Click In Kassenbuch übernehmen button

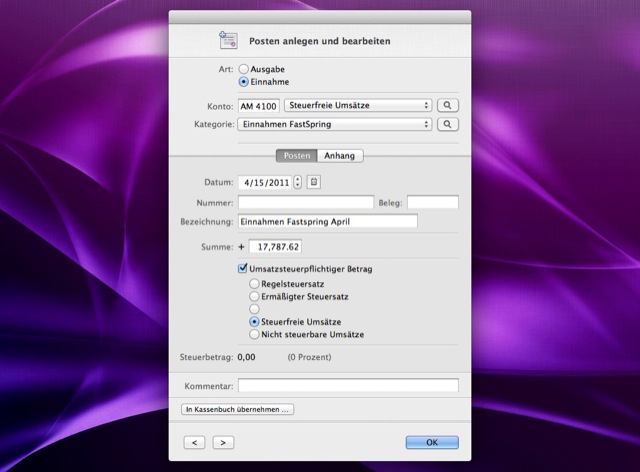237,409
